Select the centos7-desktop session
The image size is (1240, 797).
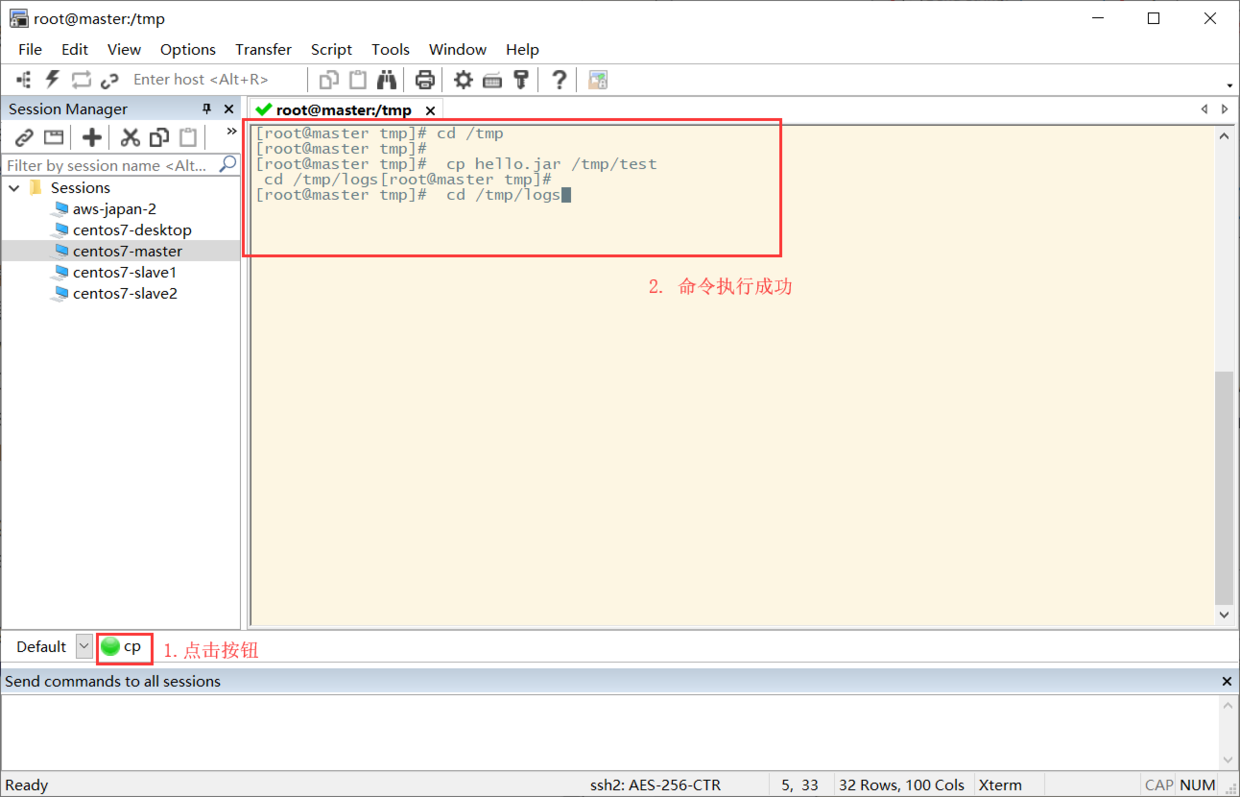point(132,230)
